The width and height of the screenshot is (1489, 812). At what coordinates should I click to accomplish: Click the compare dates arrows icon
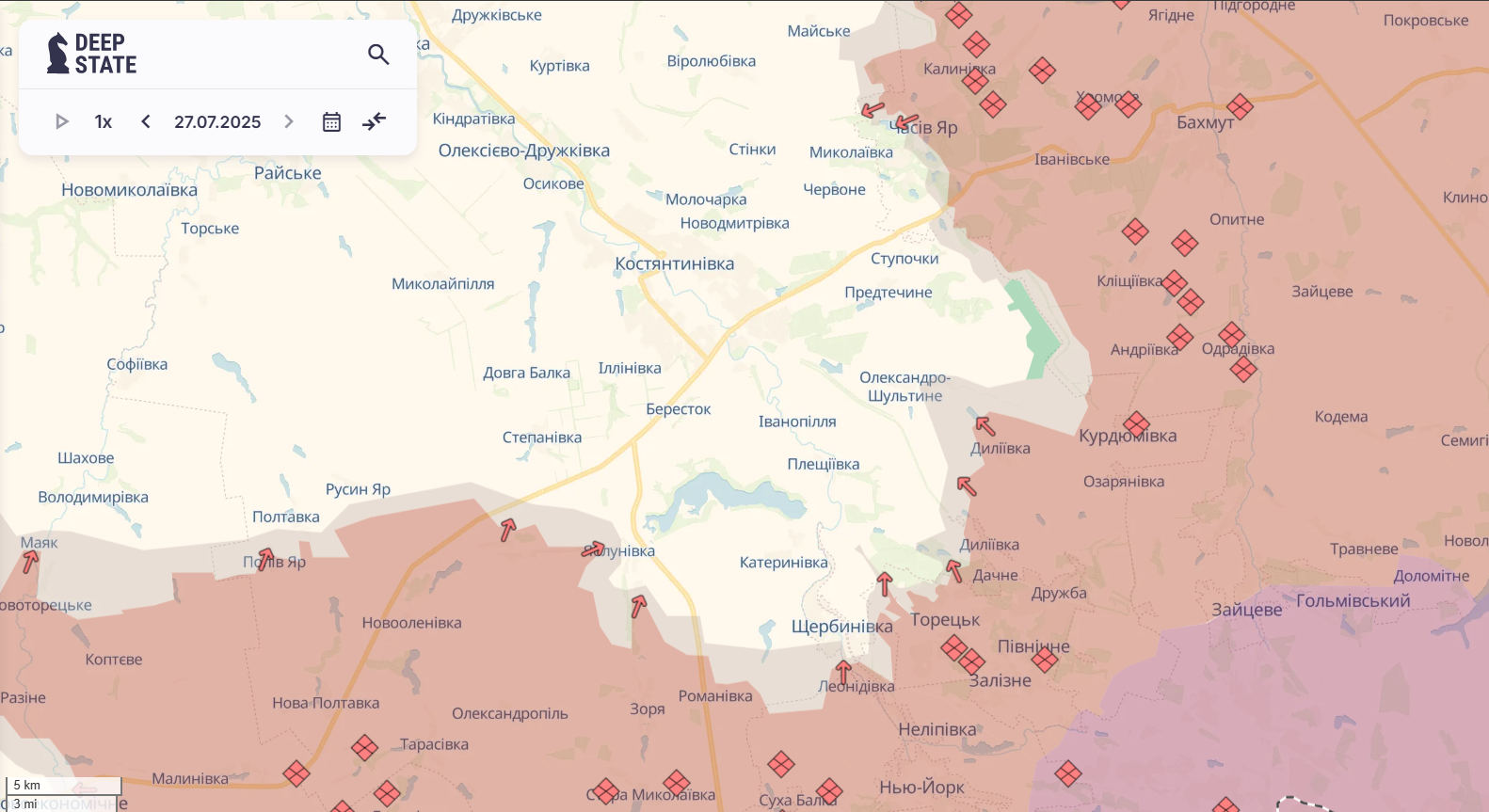click(x=375, y=121)
